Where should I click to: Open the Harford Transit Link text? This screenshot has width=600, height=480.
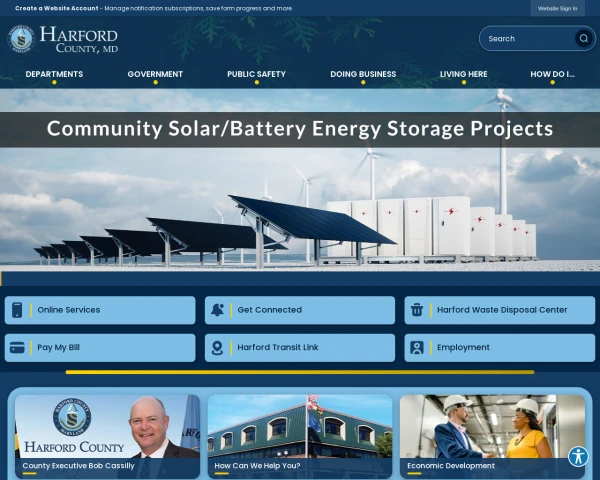coord(278,348)
